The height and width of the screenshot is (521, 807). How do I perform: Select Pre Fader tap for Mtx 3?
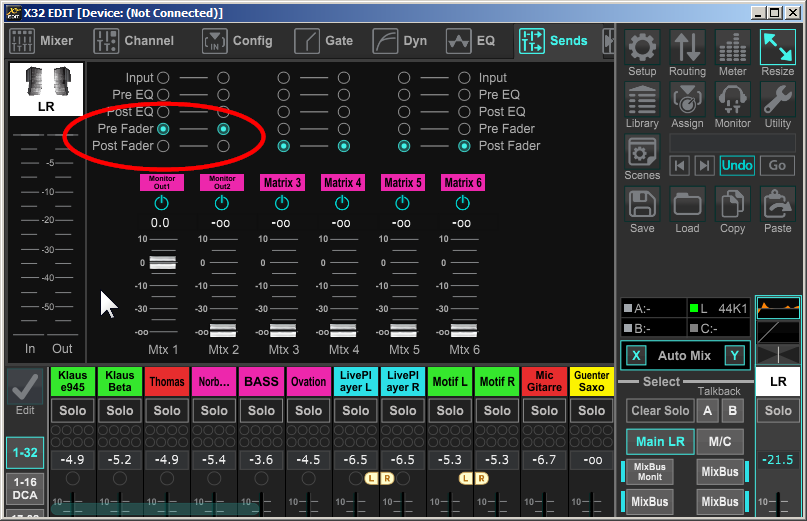click(x=284, y=129)
